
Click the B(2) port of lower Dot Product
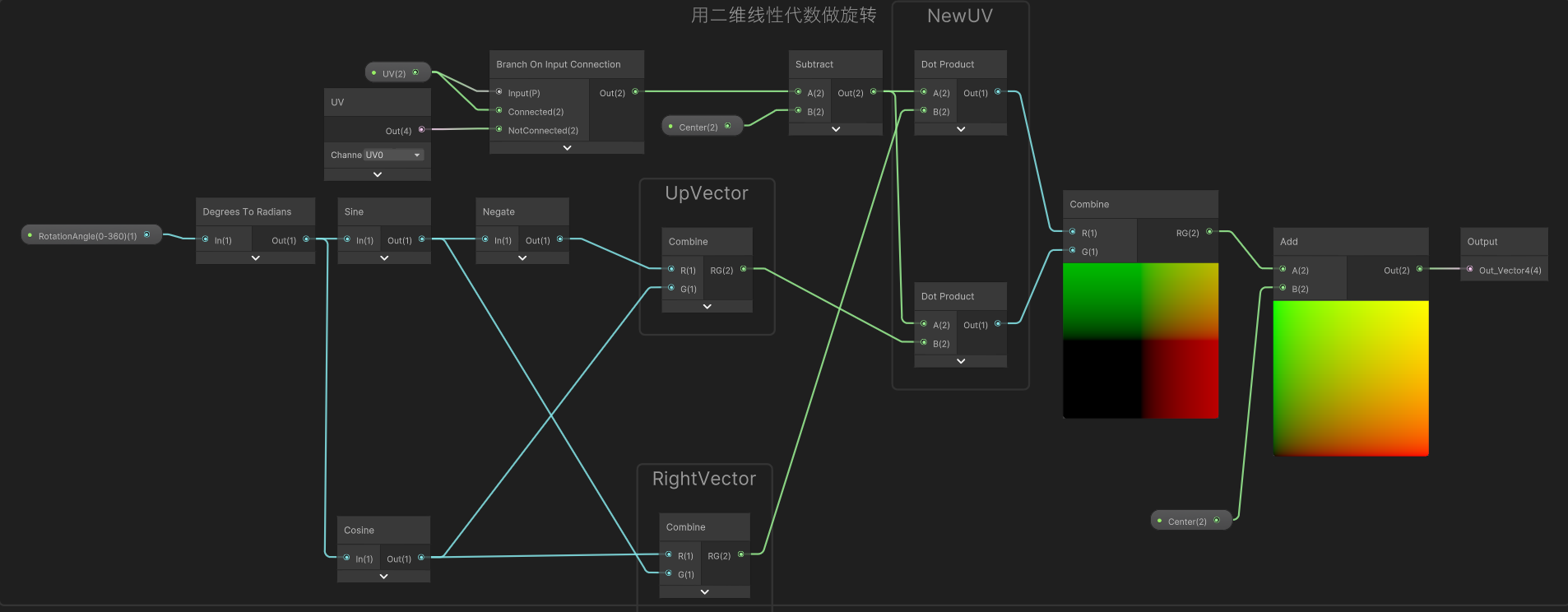(x=924, y=342)
